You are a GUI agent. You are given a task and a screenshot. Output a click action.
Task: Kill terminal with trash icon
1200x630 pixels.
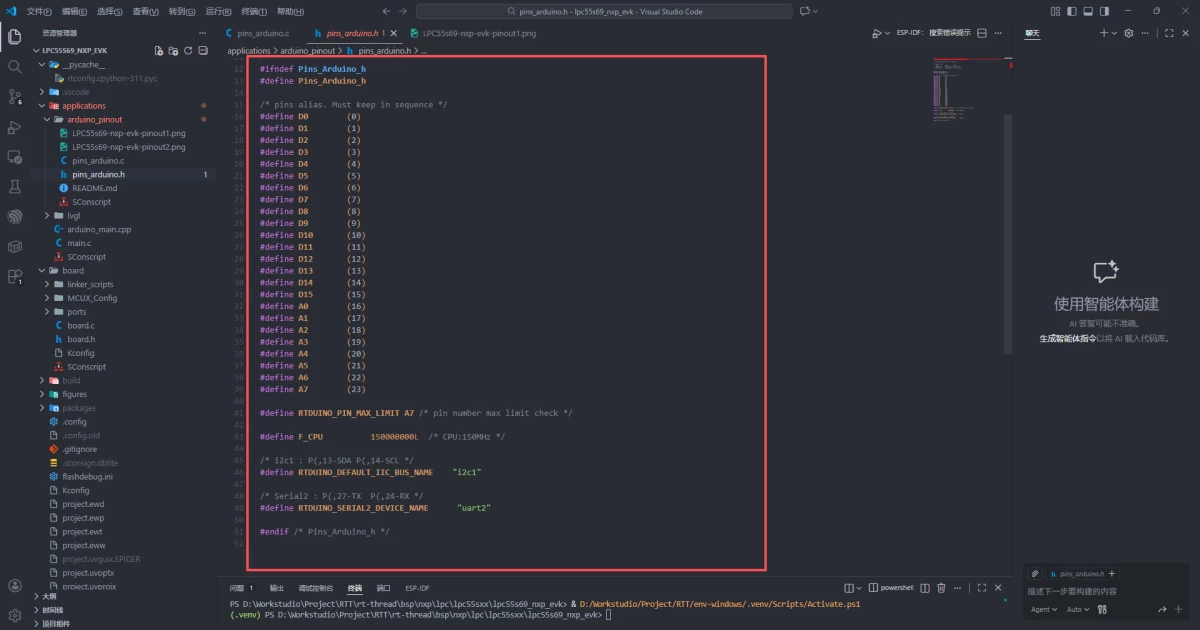click(x=941, y=588)
